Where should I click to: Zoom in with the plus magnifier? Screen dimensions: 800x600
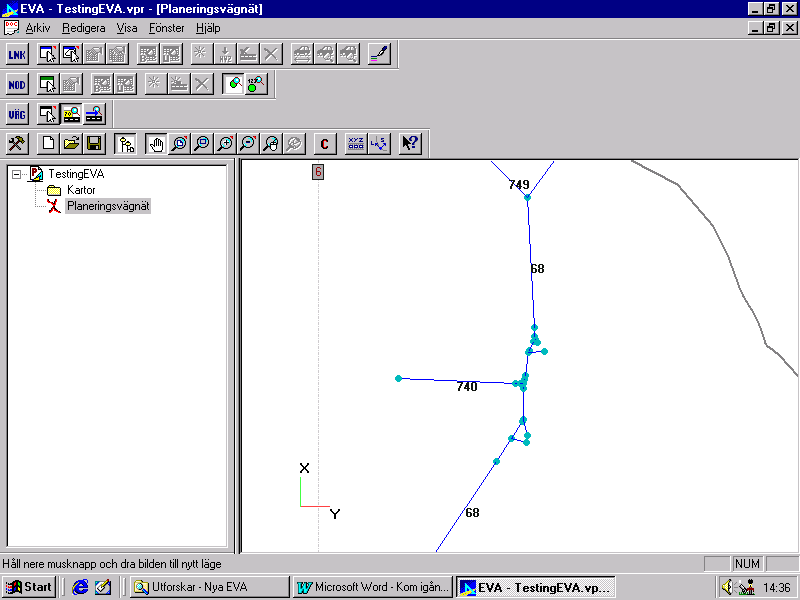pos(225,144)
